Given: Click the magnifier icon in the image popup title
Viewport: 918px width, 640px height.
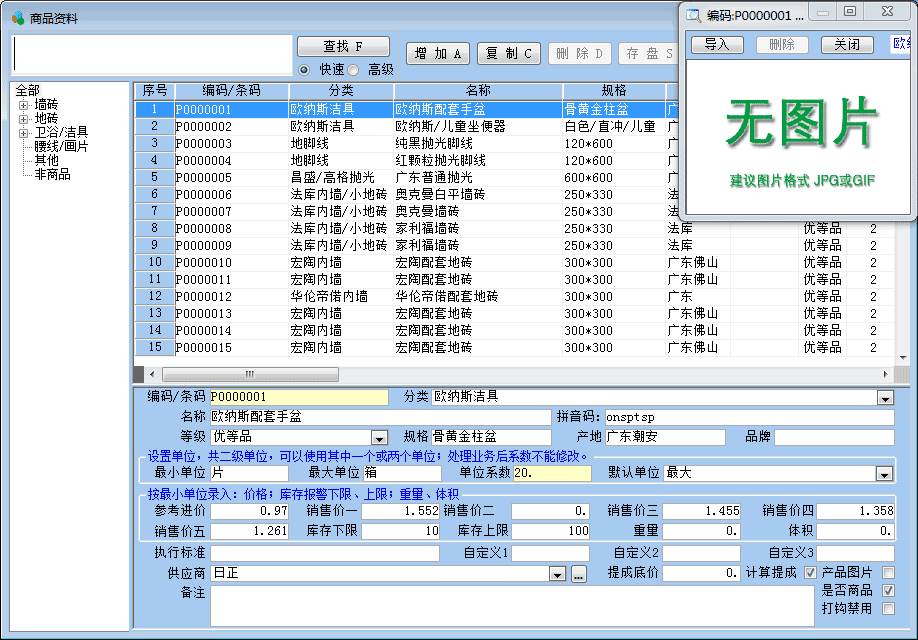Looking at the screenshot, I should [694, 15].
